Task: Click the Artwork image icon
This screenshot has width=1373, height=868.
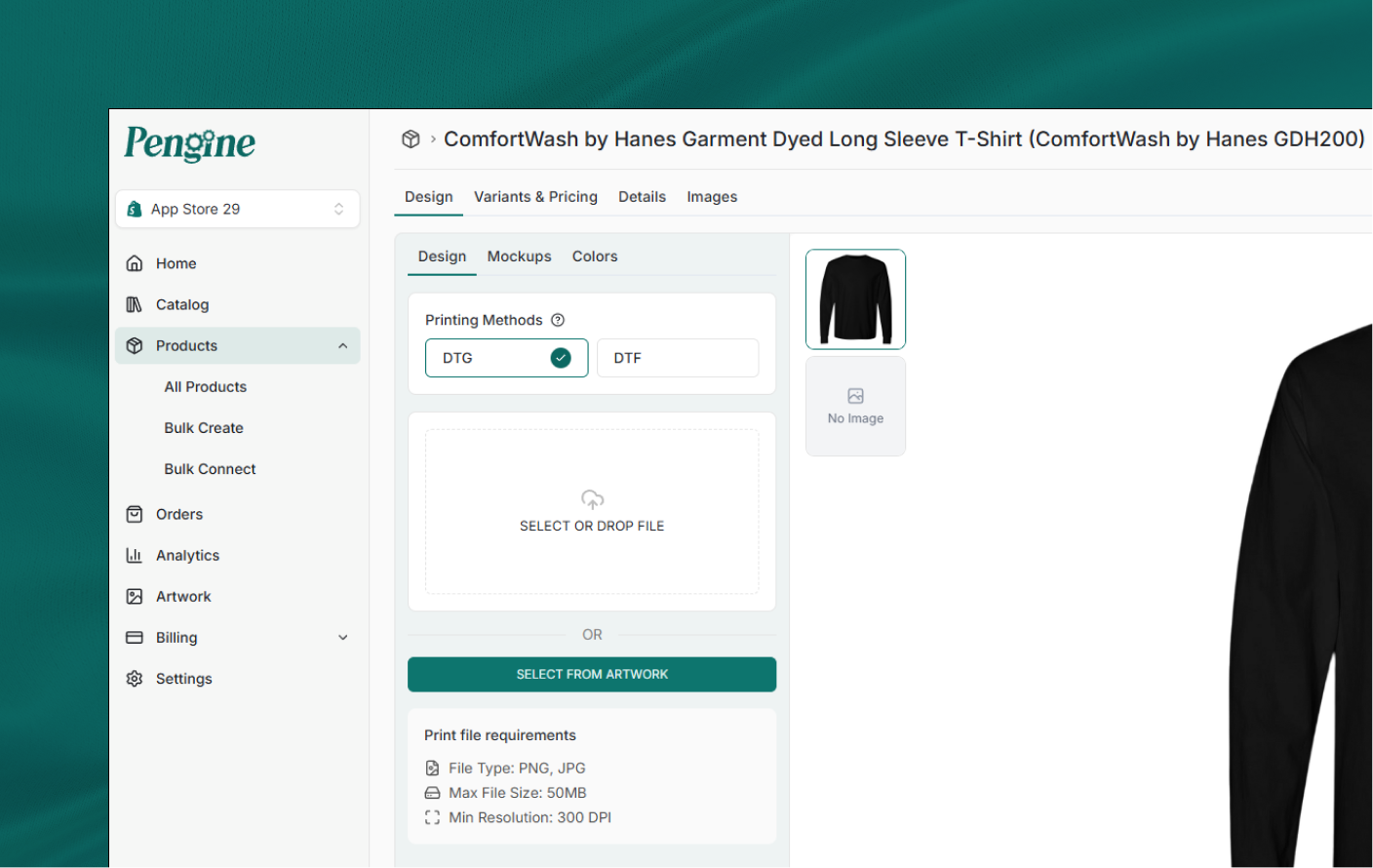Action: pos(135,596)
